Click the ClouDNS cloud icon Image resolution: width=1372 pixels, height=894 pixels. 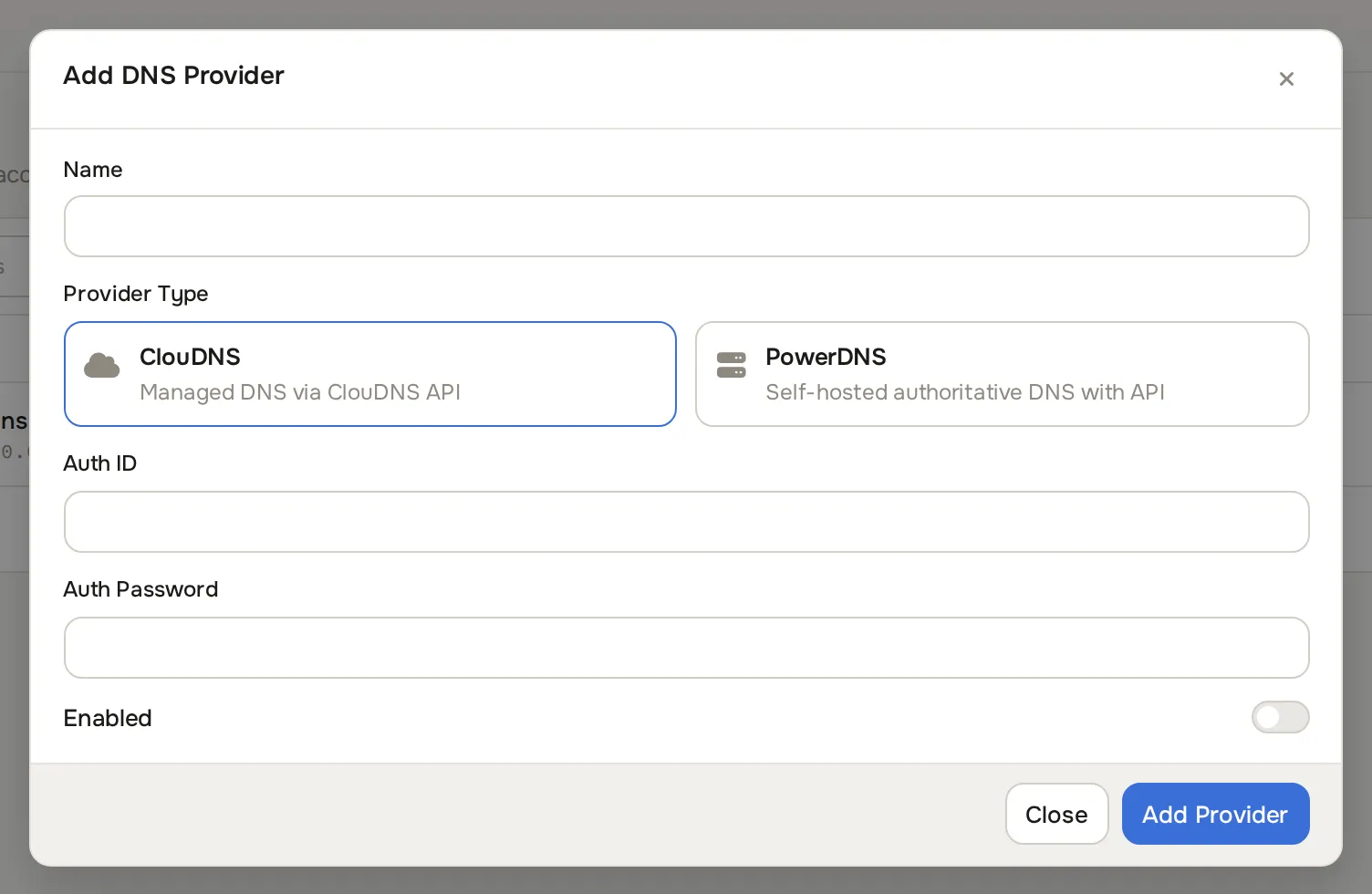click(102, 366)
